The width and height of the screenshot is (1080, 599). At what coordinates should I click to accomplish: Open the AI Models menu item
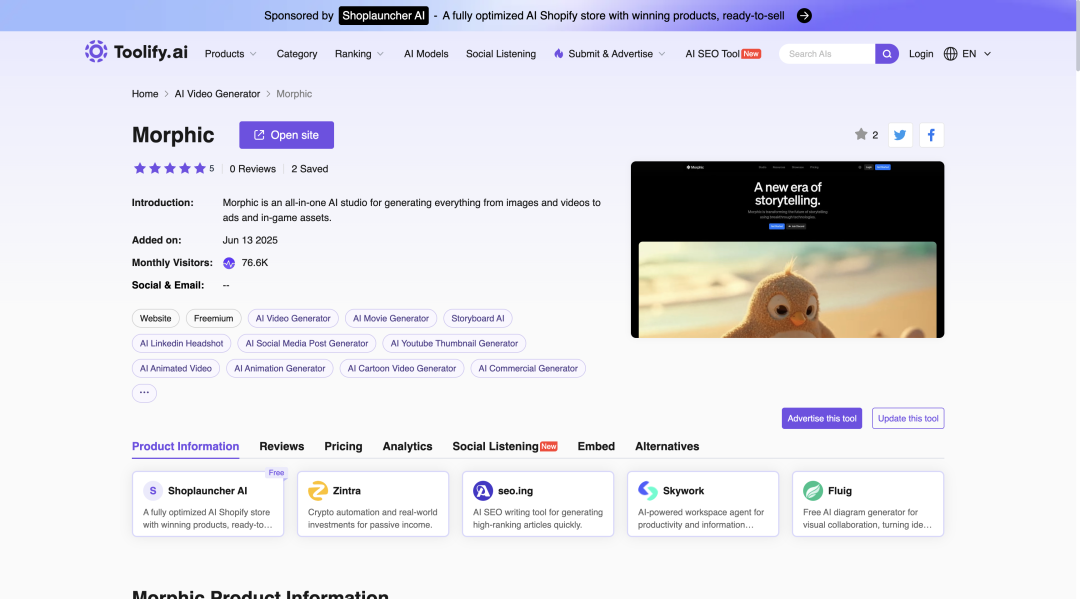pyautogui.click(x=426, y=54)
